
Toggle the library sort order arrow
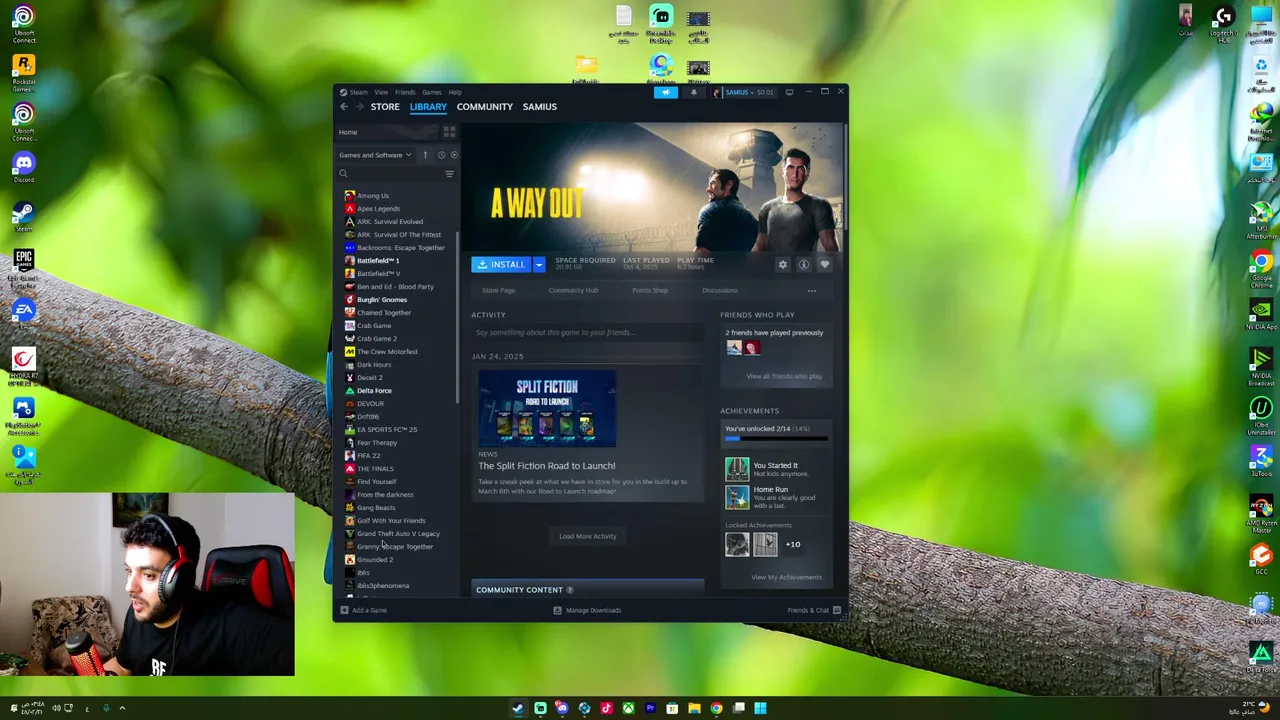pyautogui.click(x=425, y=155)
